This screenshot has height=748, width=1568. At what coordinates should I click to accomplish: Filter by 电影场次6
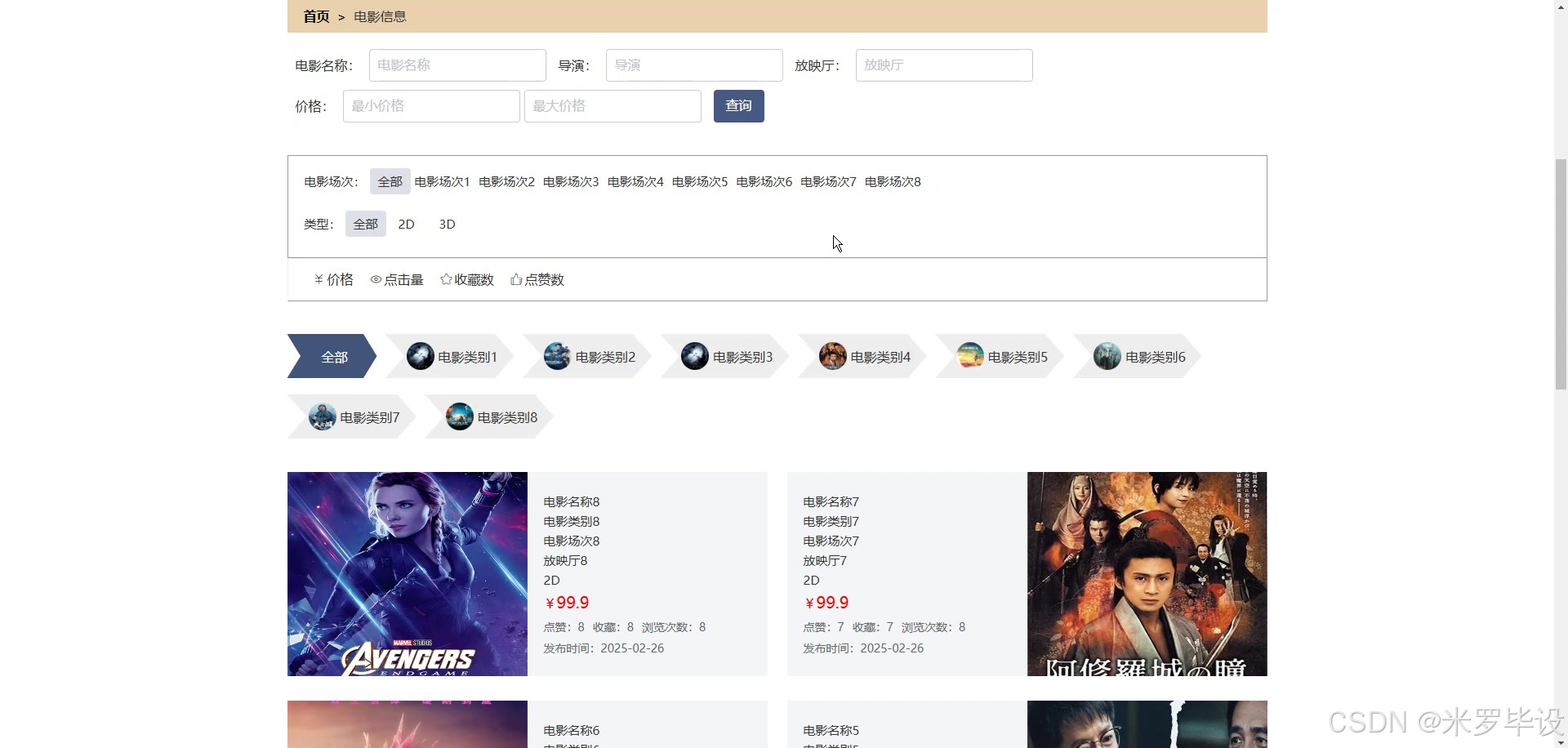point(764,181)
